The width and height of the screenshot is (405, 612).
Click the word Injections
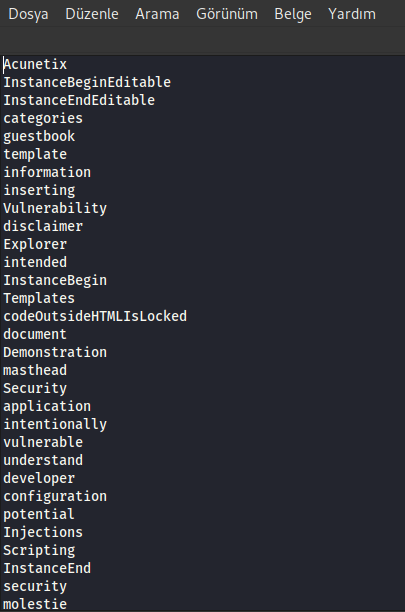(43, 532)
